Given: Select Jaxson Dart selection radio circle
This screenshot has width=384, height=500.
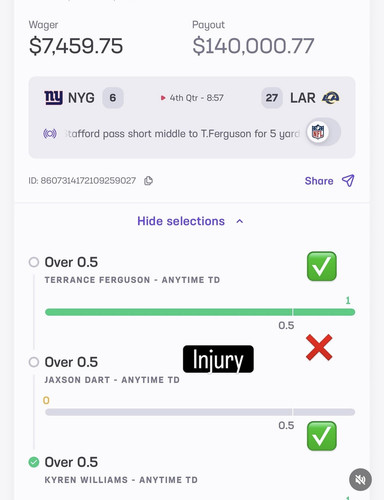Looking at the screenshot, I should click(x=34, y=362).
